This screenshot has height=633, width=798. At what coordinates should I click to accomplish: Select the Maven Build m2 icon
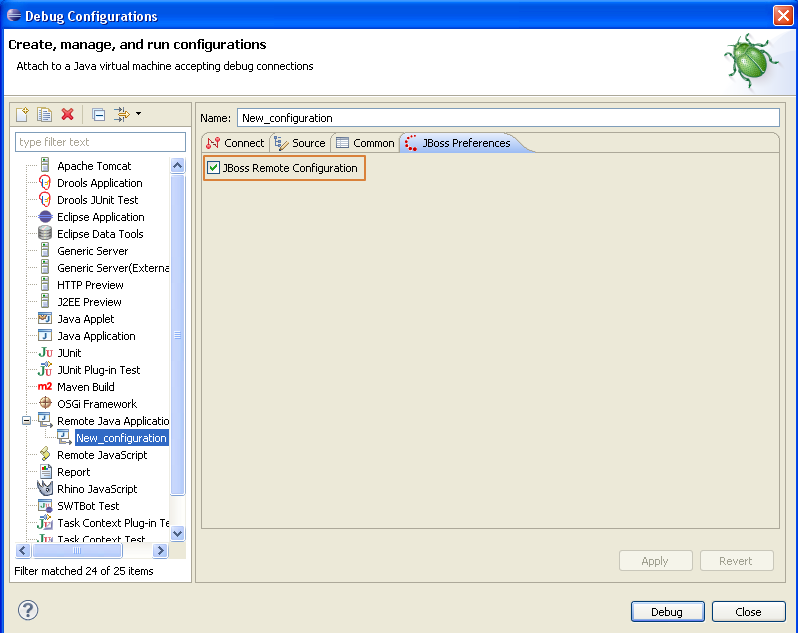[x=45, y=387]
